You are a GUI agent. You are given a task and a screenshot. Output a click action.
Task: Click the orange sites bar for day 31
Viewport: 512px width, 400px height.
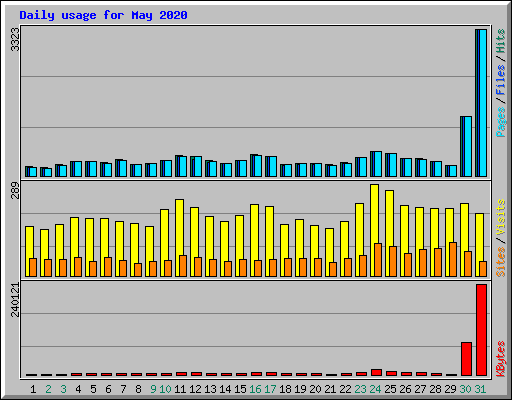[x=483, y=269]
